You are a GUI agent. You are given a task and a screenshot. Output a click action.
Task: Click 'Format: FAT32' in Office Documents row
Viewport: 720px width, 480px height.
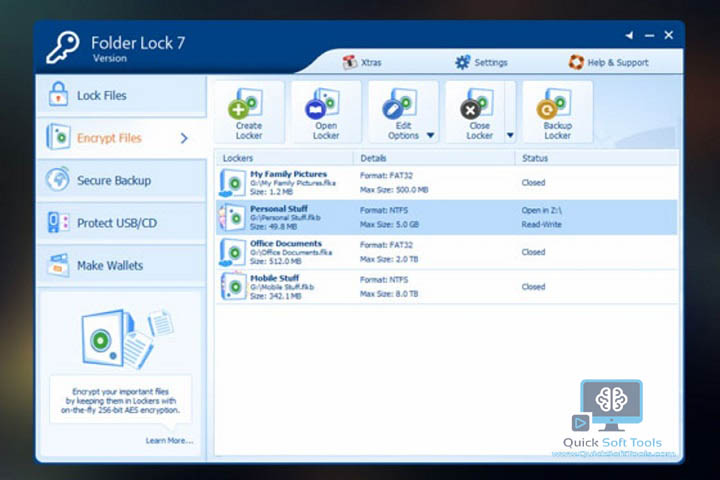click(x=386, y=245)
